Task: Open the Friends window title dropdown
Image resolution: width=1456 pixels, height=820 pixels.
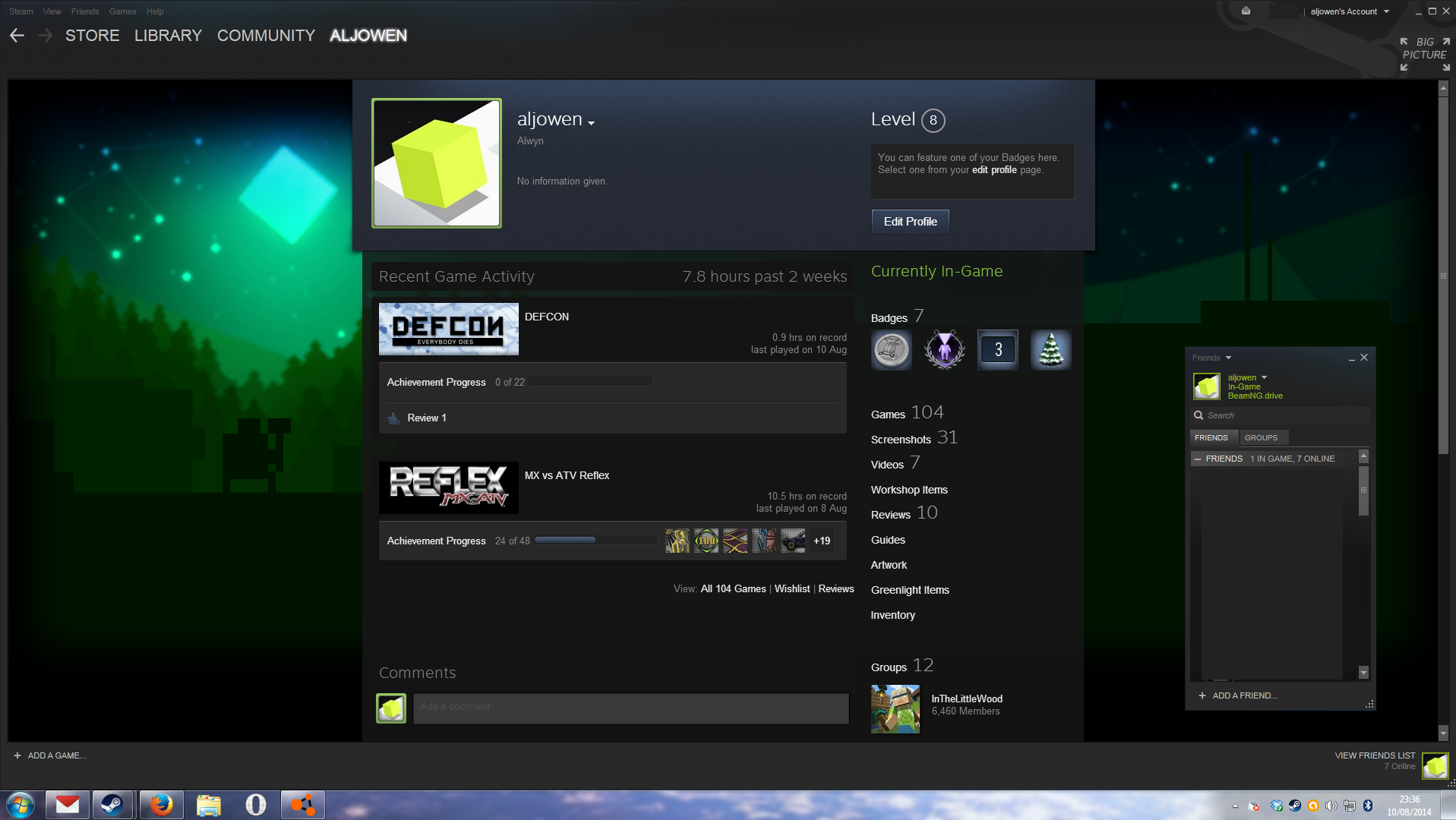Action: coord(1228,358)
